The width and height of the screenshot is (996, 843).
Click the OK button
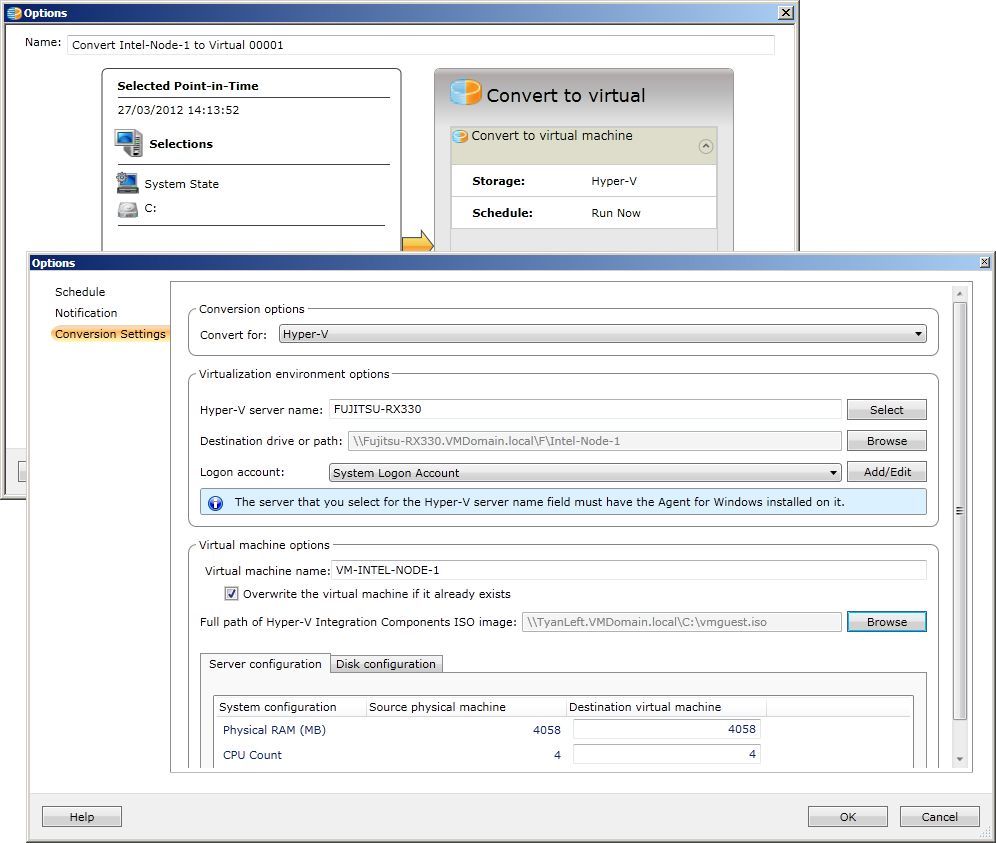847,816
